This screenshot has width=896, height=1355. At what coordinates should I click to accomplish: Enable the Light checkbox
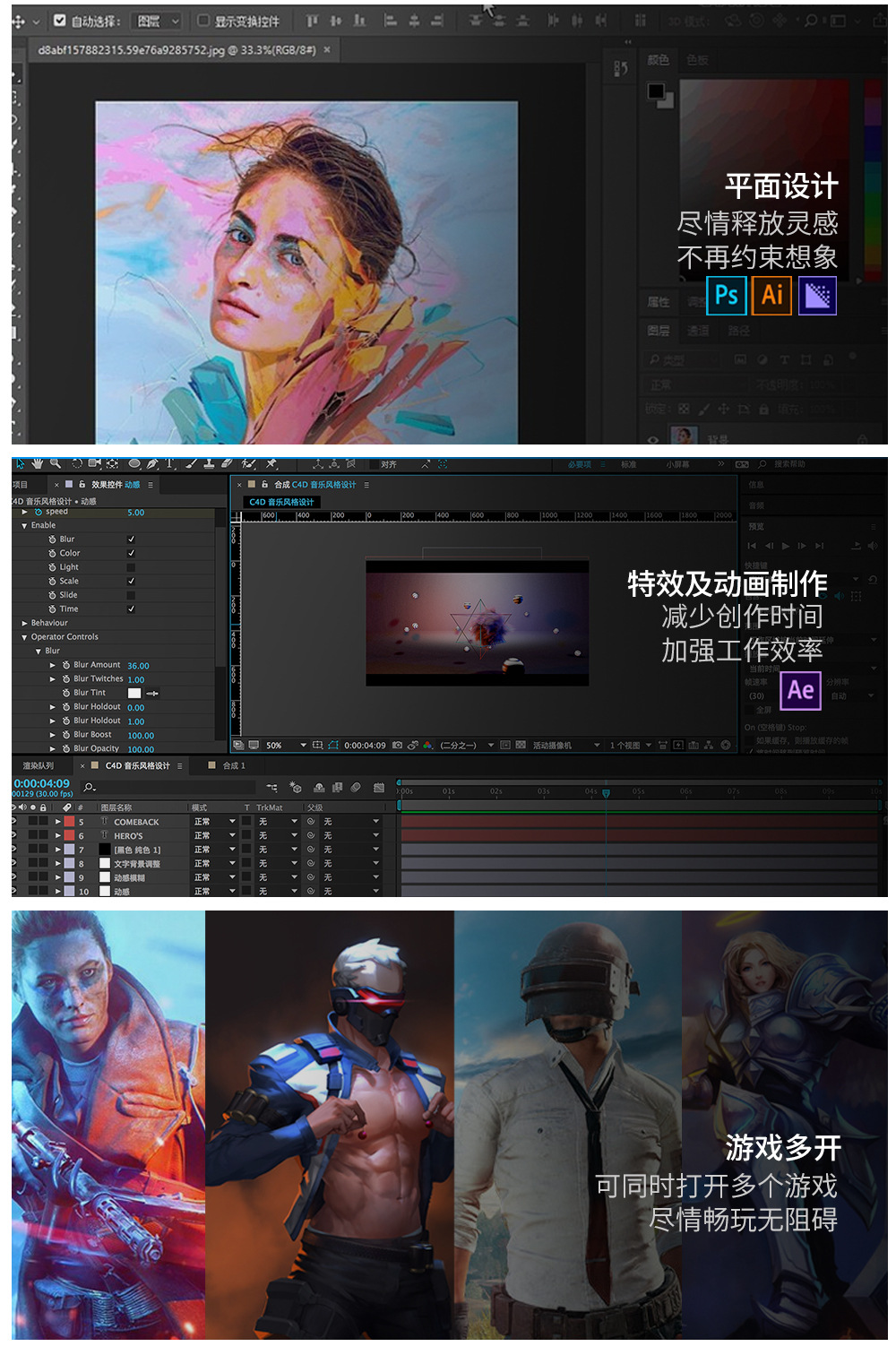pyautogui.click(x=131, y=567)
